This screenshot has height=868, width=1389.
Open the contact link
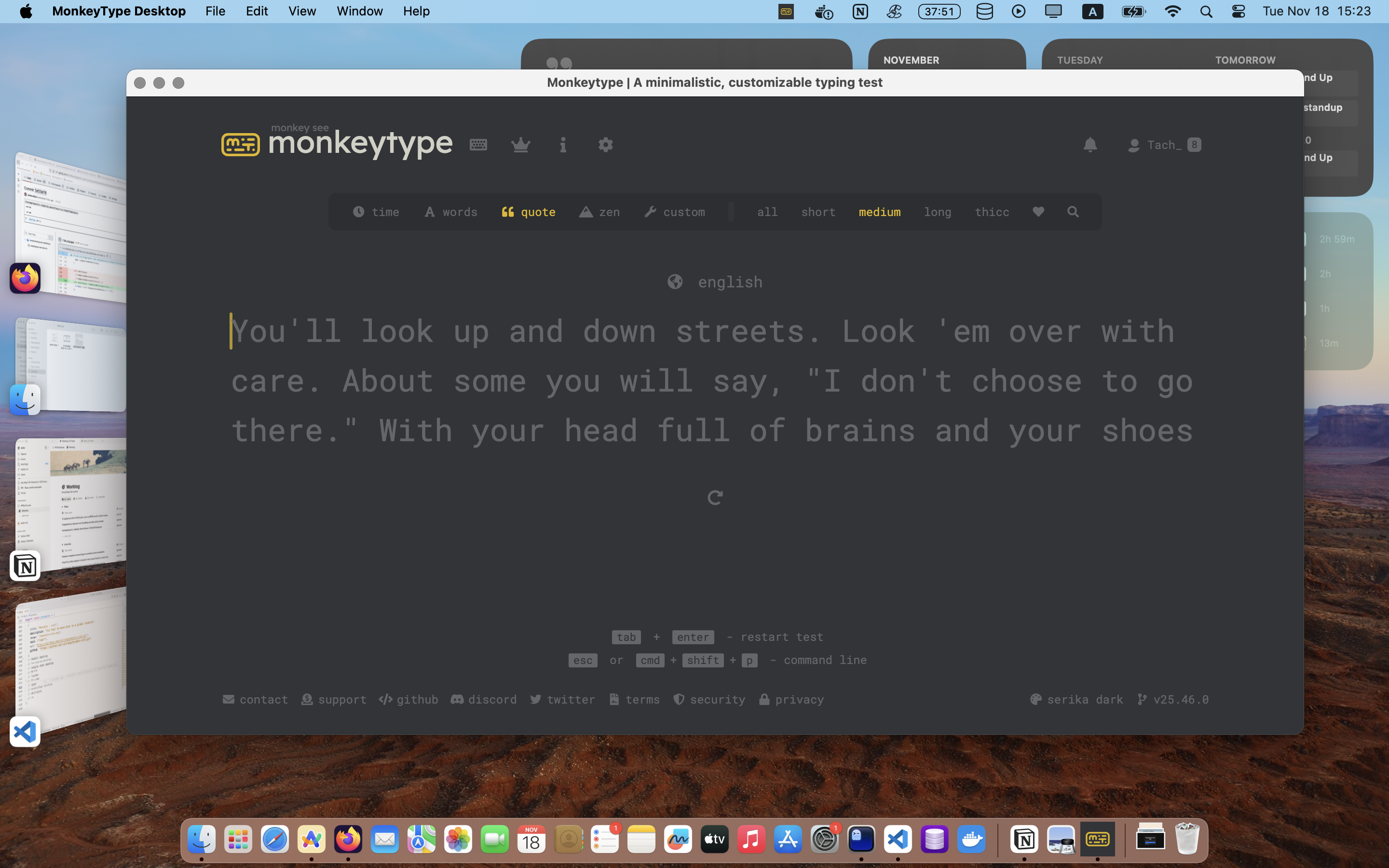(256, 699)
